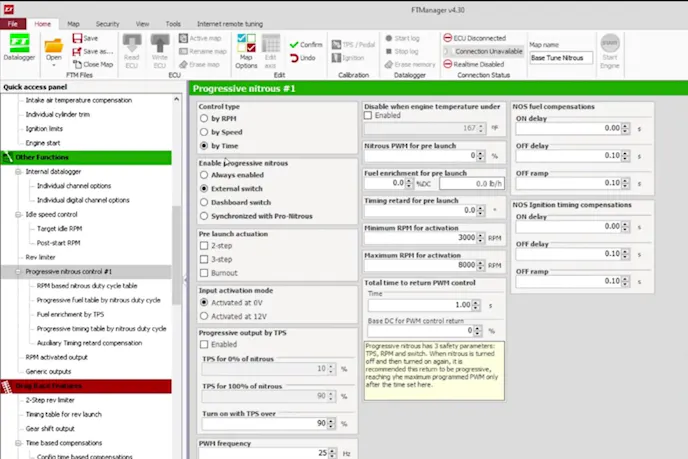
Task: Click the Map name text field
Action: [561, 59]
